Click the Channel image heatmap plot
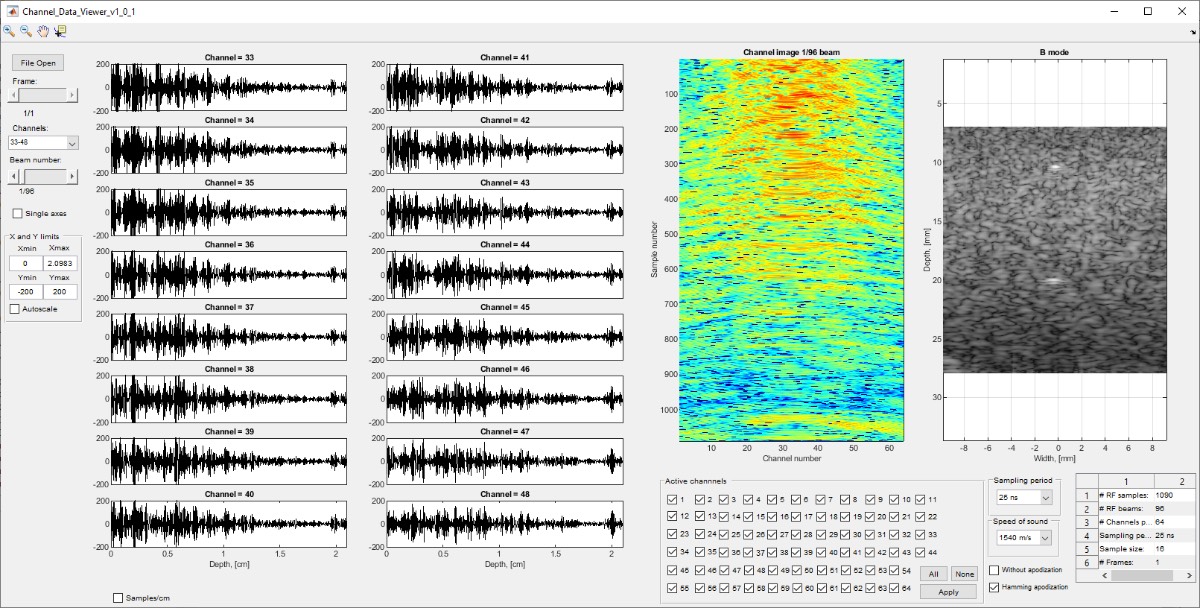Image resolution: width=1200 pixels, height=608 pixels. [791, 249]
